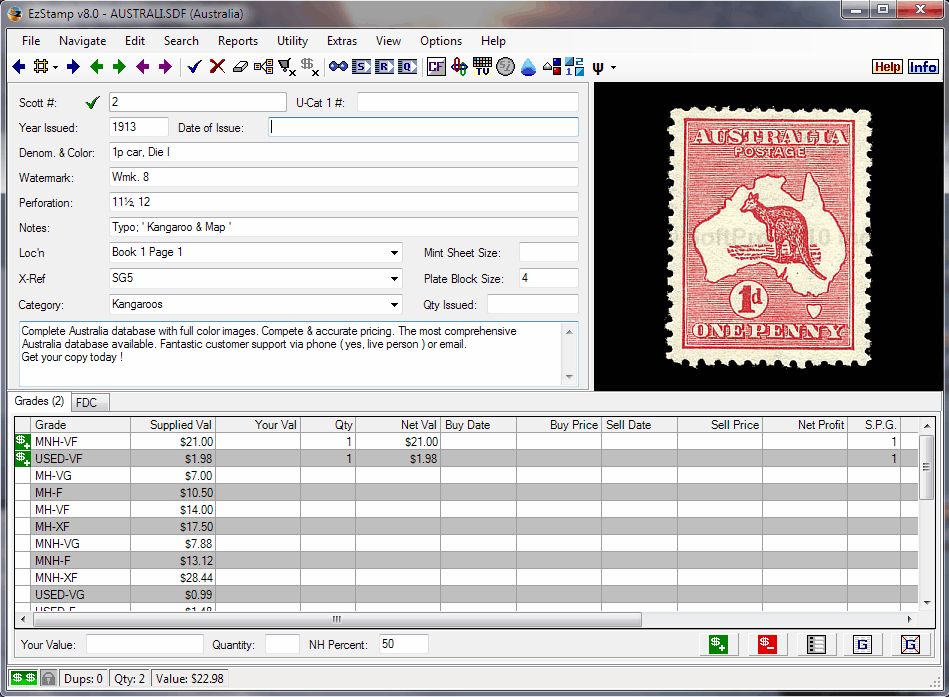Image resolution: width=949 pixels, height=697 pixels.
Task: Click the blue water drop toolbar icon
Action: (x=528, y=67)
